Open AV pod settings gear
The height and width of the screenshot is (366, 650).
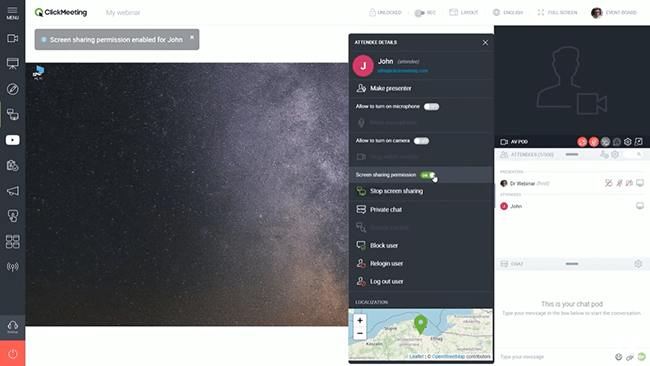[628, 142]
